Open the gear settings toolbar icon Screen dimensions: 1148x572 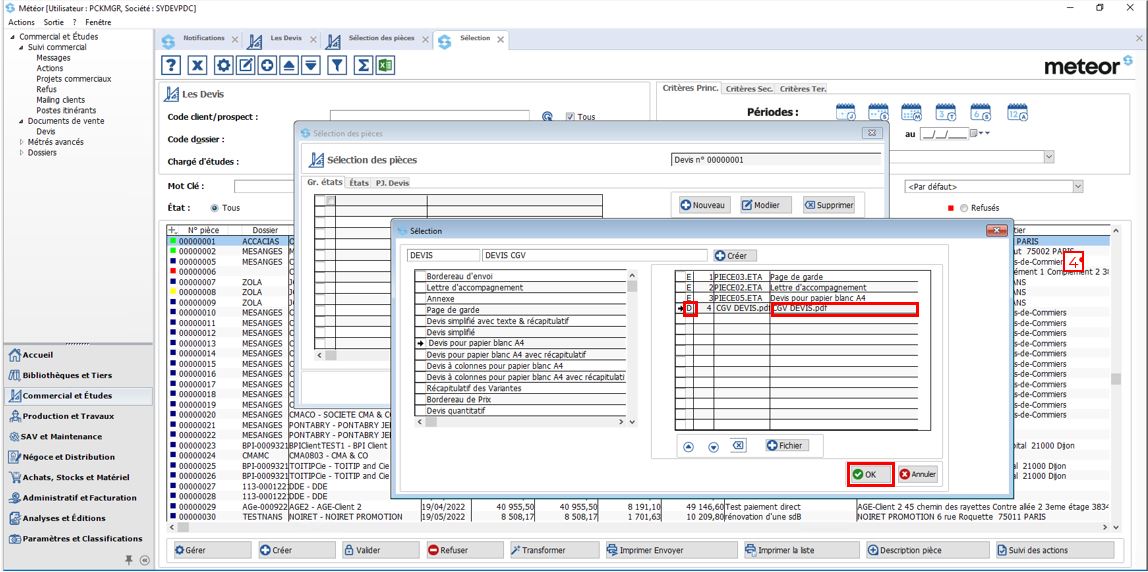coord(223,65)
